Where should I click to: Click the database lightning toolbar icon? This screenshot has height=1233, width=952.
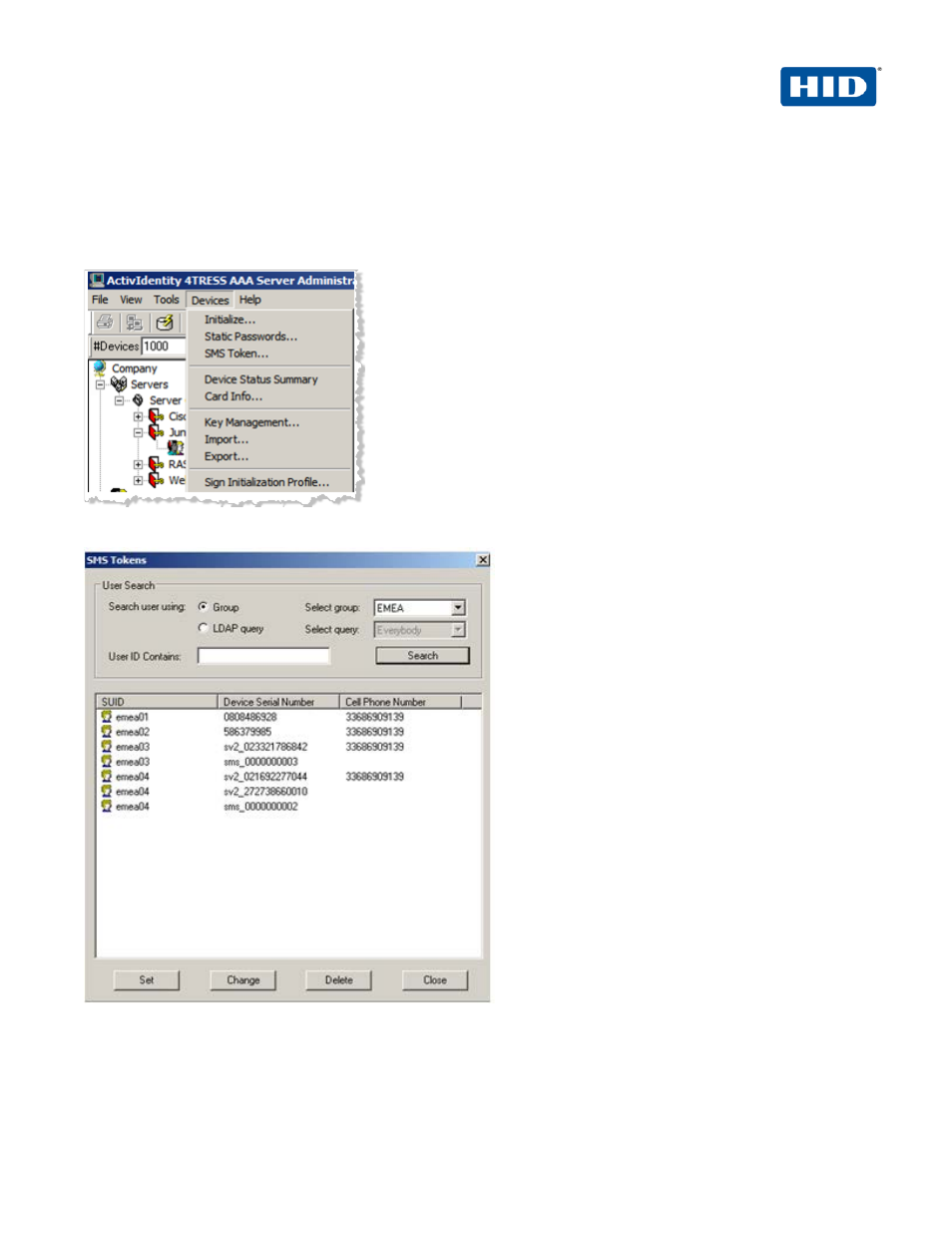tap(165, 322)
